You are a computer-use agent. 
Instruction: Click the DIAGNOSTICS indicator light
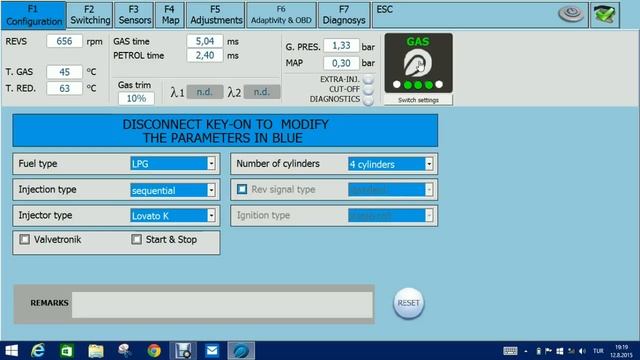(x=368, y=100)
